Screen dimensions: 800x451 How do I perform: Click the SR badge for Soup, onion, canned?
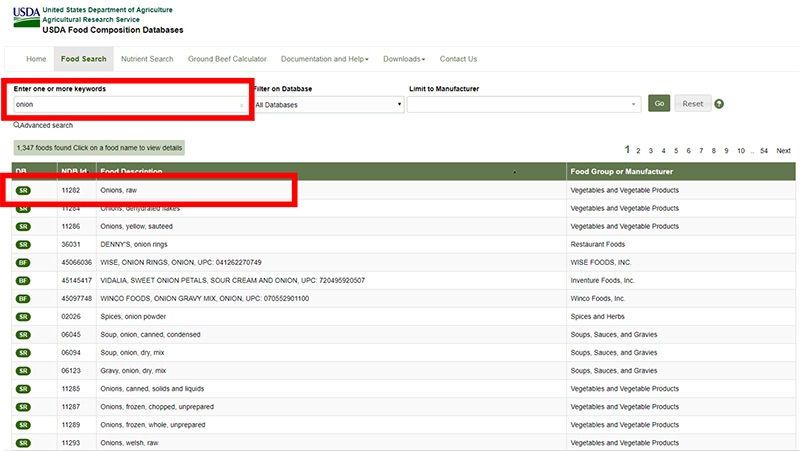coord(23,335)
